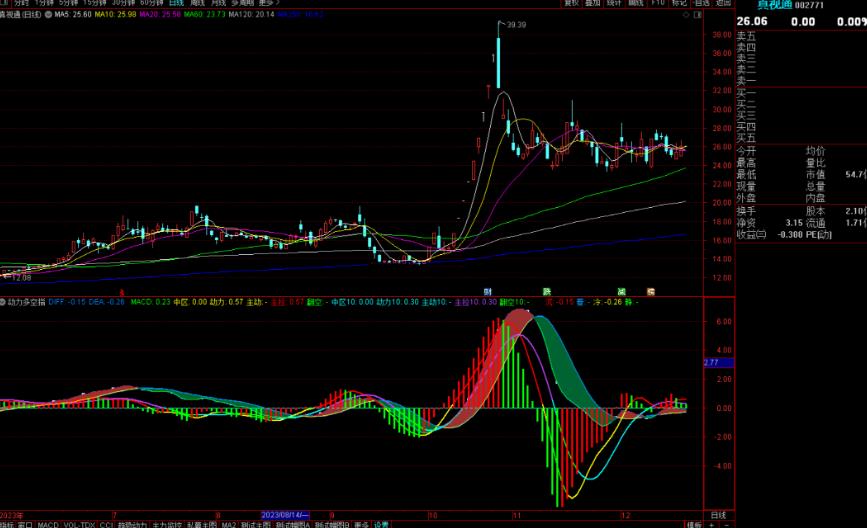Viewport: 867px width, 528px height.
Task: Click the minus zoom button at bottom right
Action: pyautogui.click(x=726, y=525)
